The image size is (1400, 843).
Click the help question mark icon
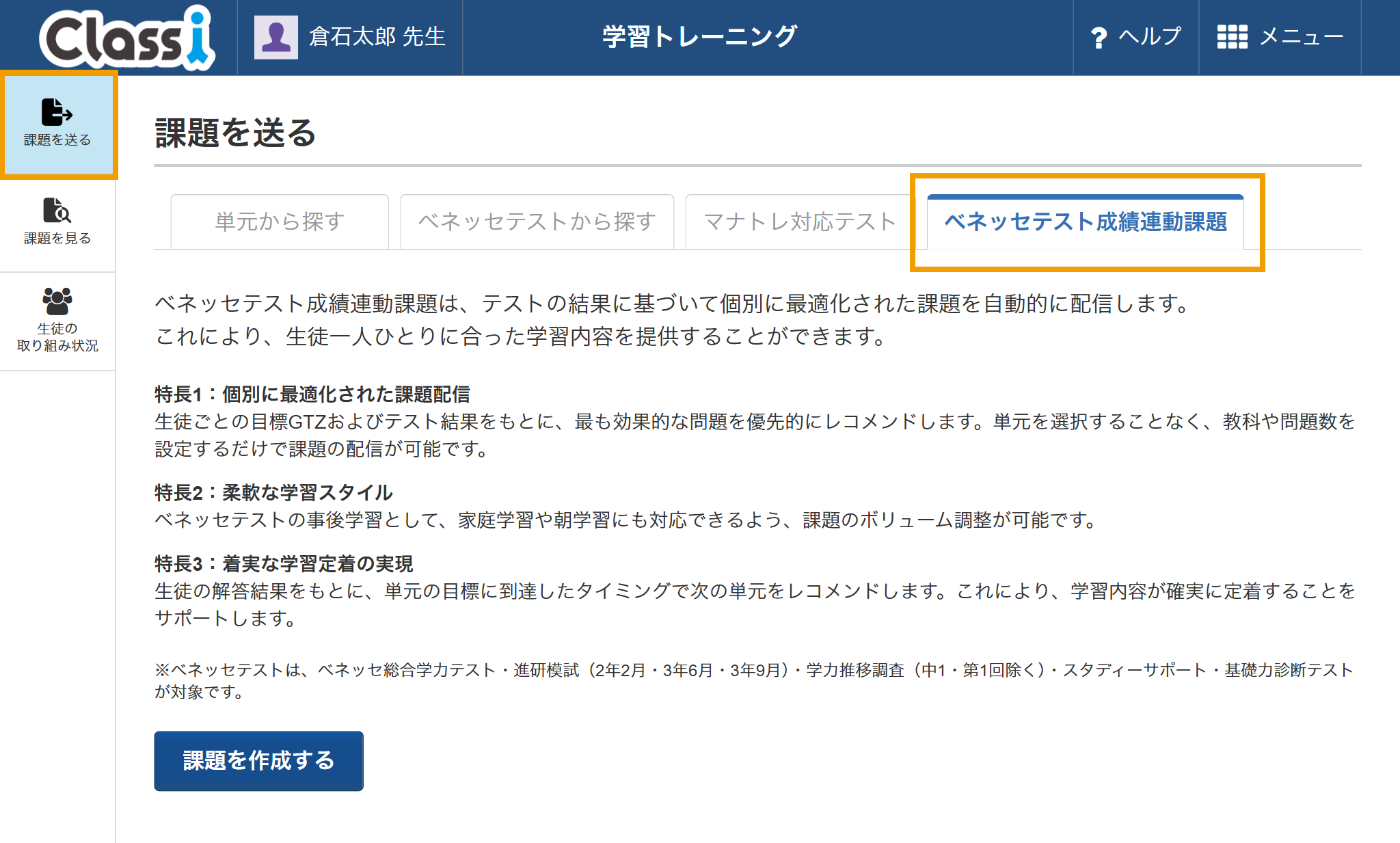pyautogui.click(x=1099, y=38)
